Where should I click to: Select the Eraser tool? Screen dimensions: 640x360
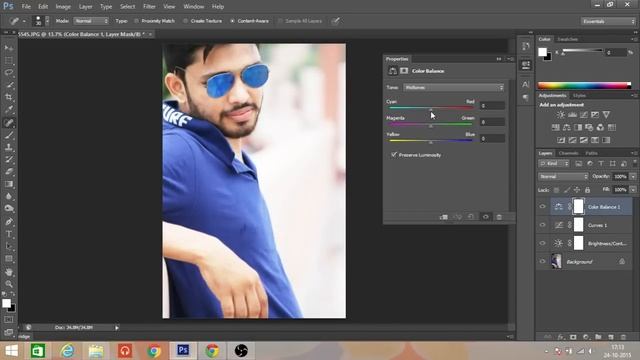point(9,172)
